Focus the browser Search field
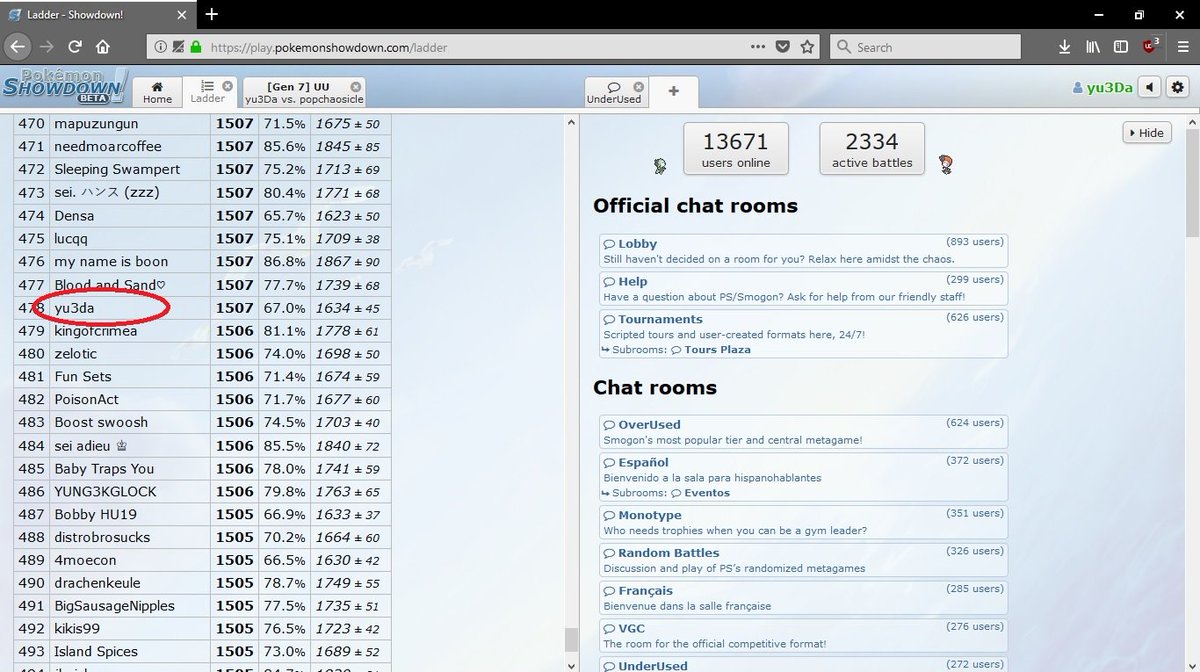 click(x=925, y=47)
